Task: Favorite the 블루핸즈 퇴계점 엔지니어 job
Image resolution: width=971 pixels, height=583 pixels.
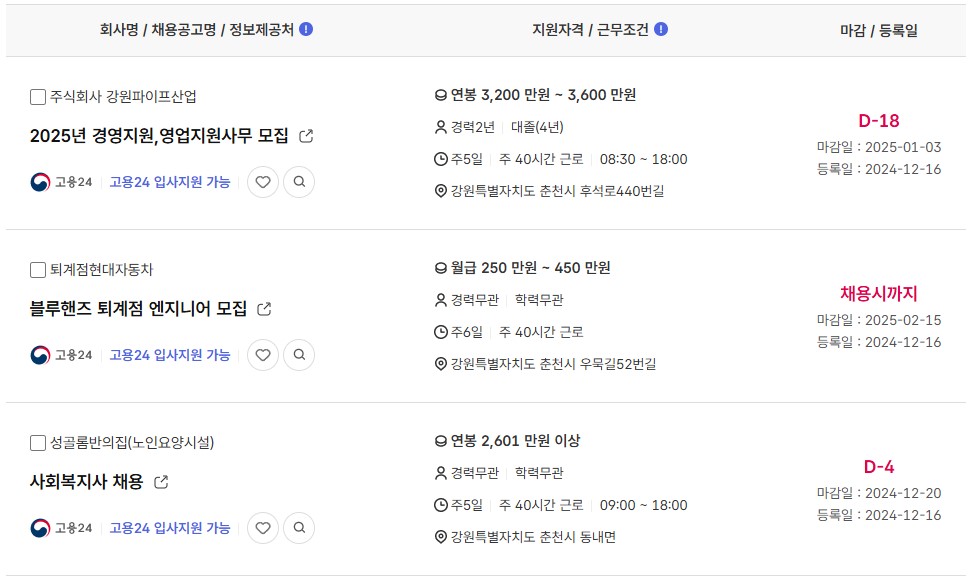Action: tap(263, 355)
